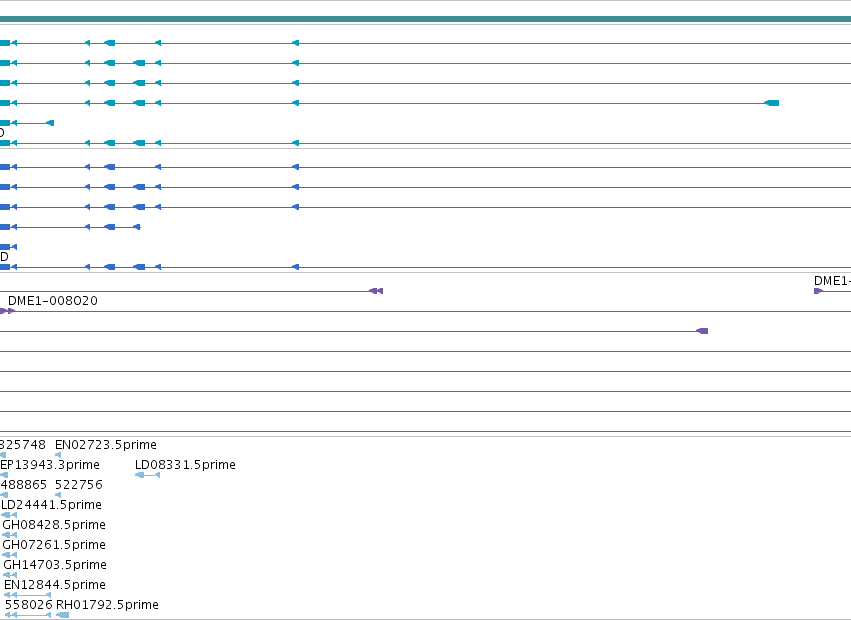Screen dimensions: 851x620
Task: Click the purple feature beside the cut-off DME1 label
Action: point(818,291)
